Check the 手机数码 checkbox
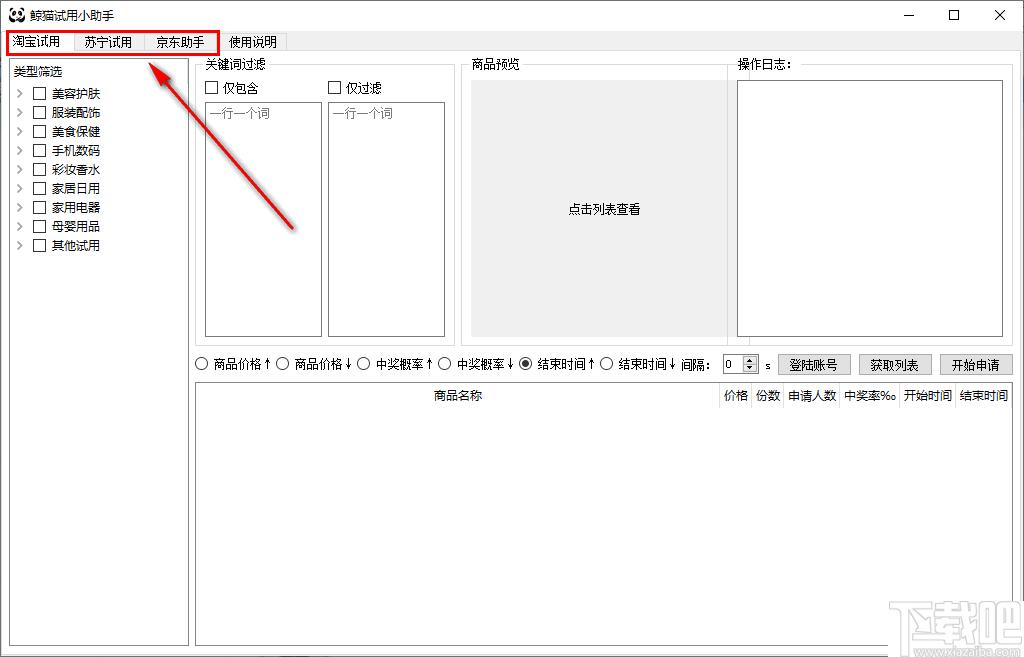The image size is (1024, 657). point(39,150)
